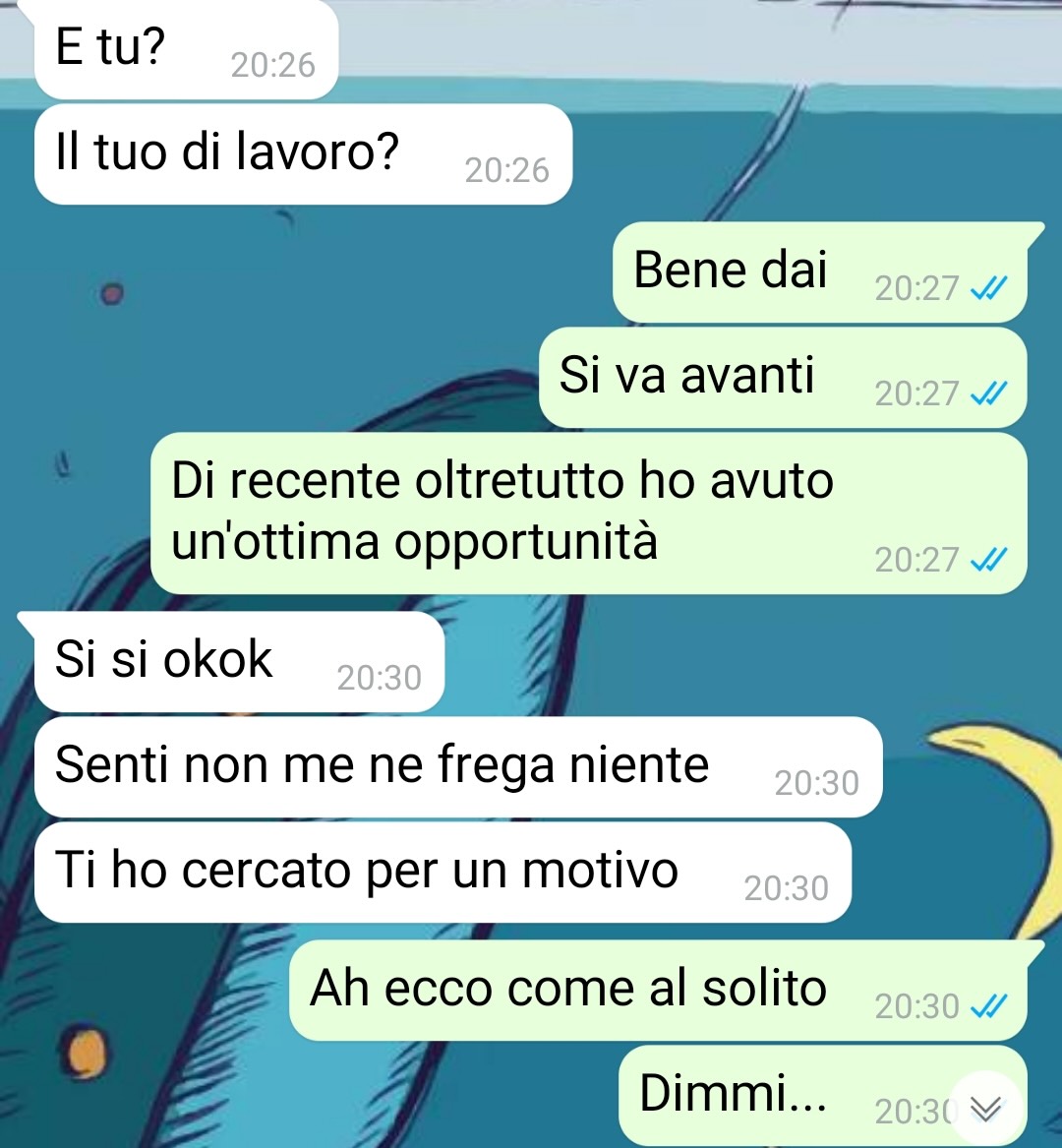Tap the 'Bene dai' sent message
This screenshot has height=1148, width=1062.
pyautogui.click(x=820, y=272)
